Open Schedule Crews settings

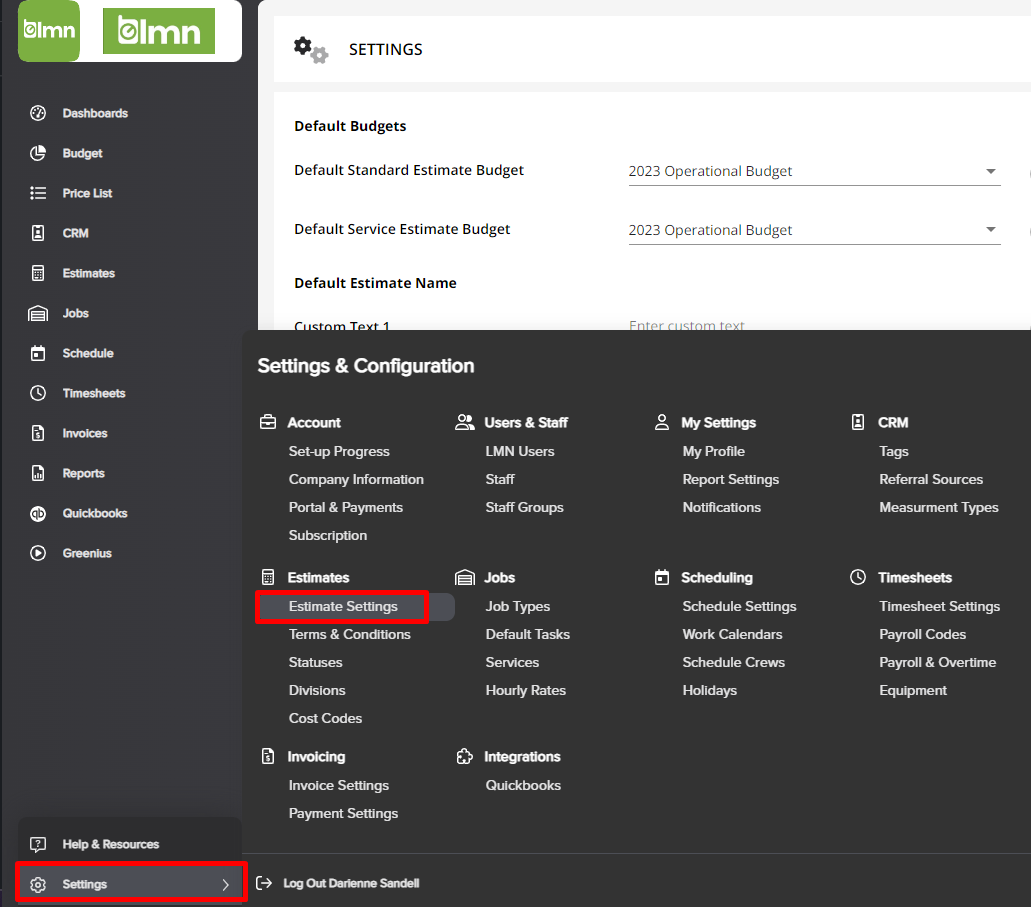(734, 662)
